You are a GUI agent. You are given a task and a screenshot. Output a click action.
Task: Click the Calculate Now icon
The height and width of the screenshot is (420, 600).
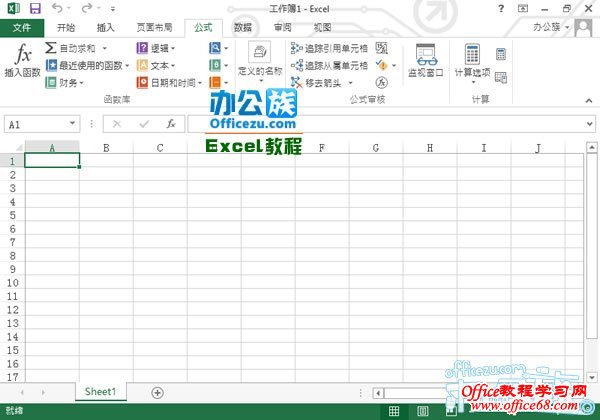coord(501,54)
